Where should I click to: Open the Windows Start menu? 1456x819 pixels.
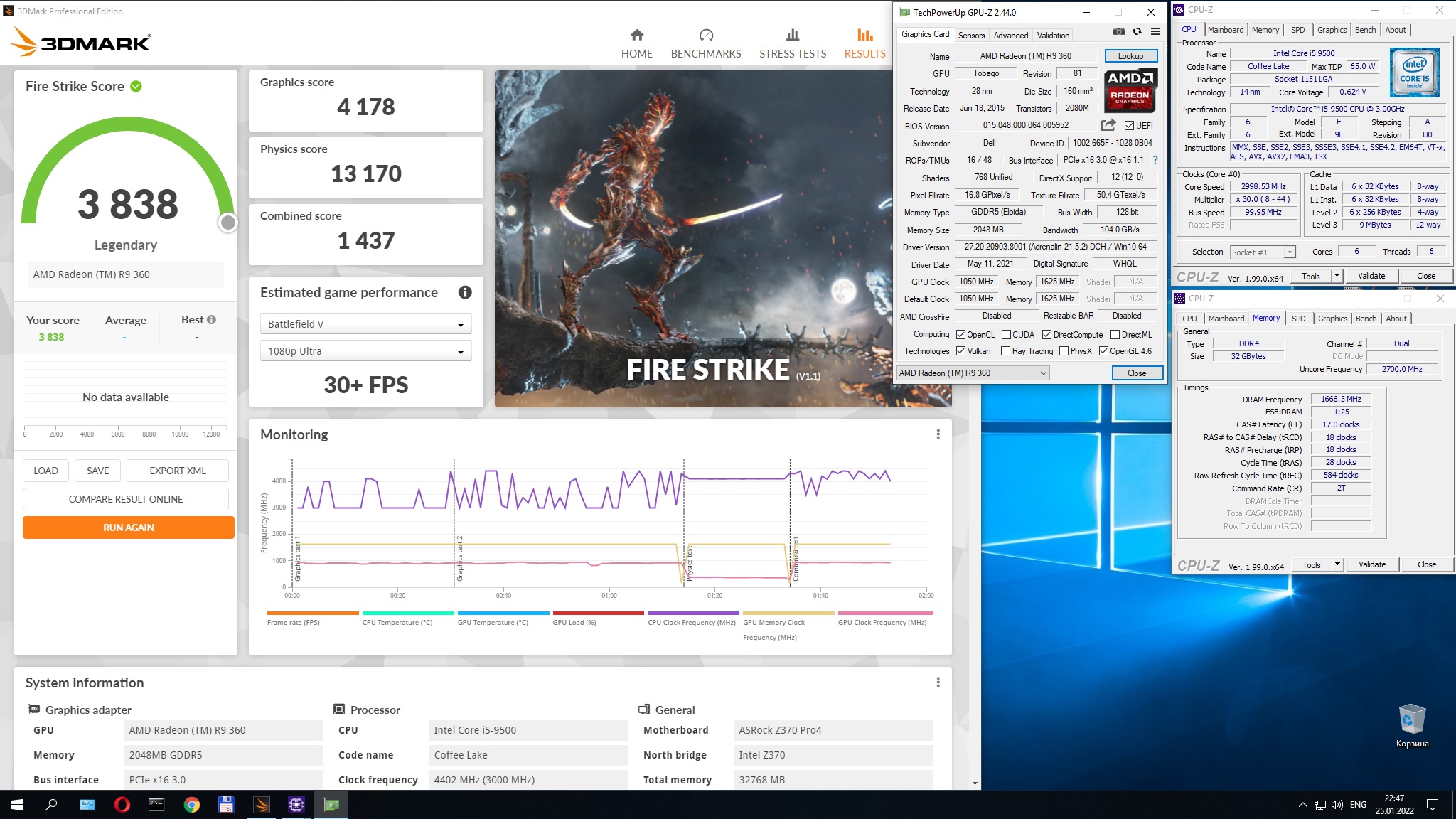(x=17, y=805)
